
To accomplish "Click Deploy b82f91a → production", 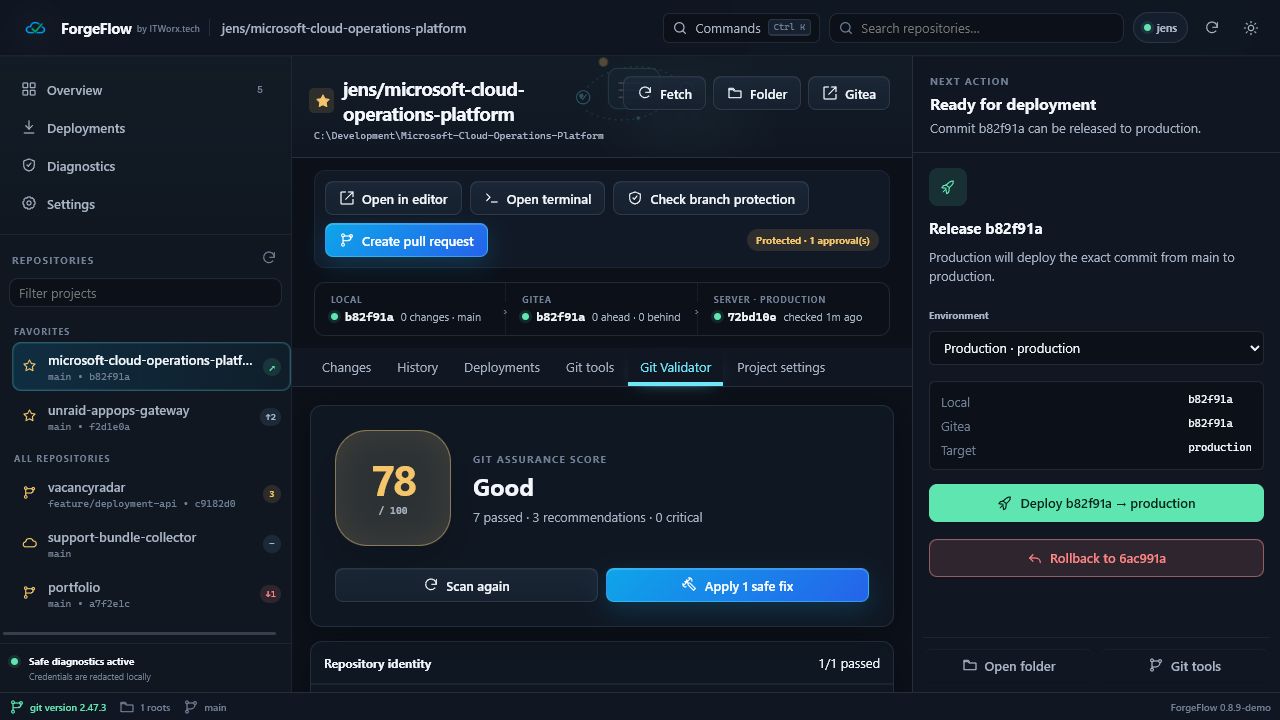I will tap(1096, 503).
